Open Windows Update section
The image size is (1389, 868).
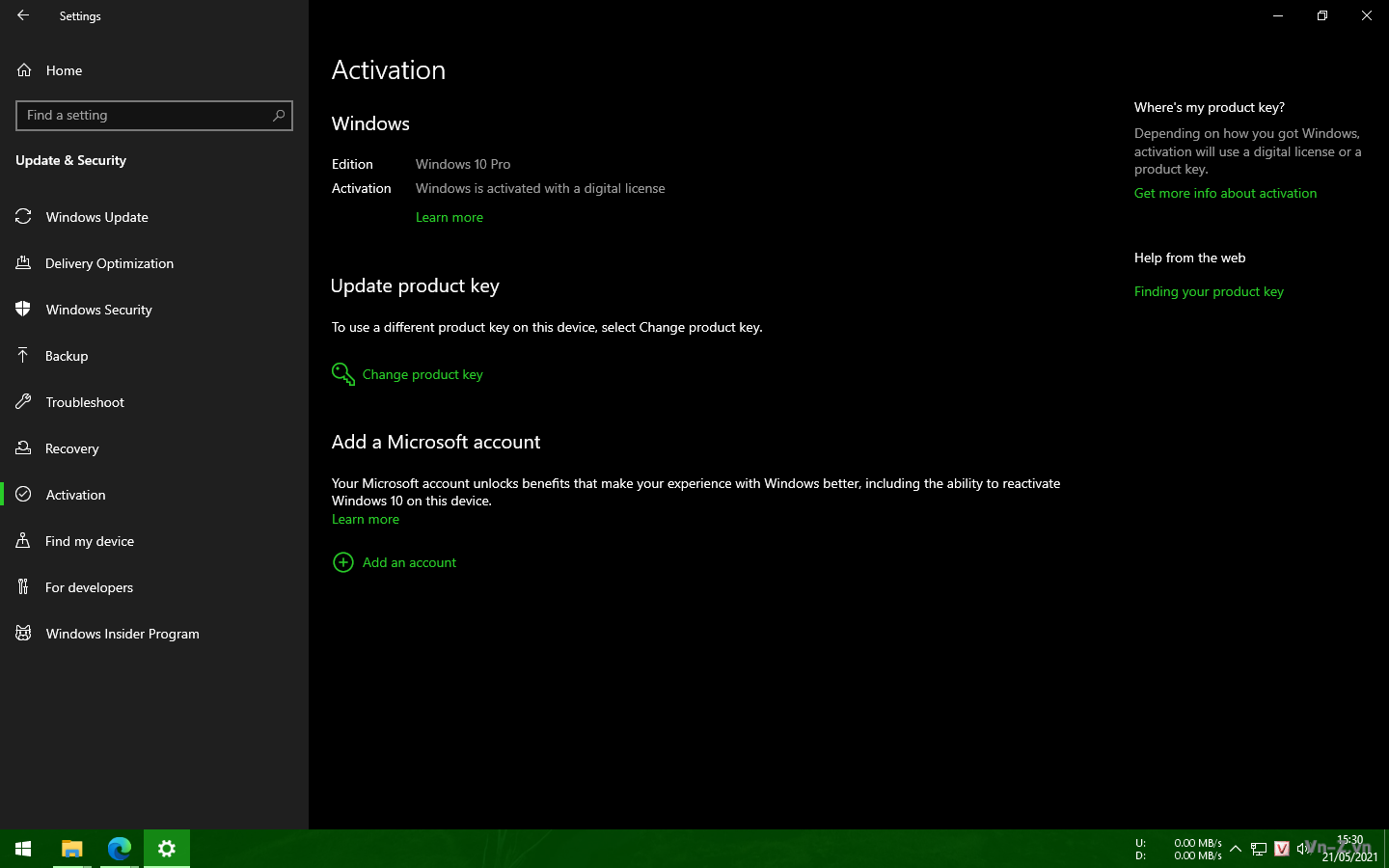click(x=154, y=217)
